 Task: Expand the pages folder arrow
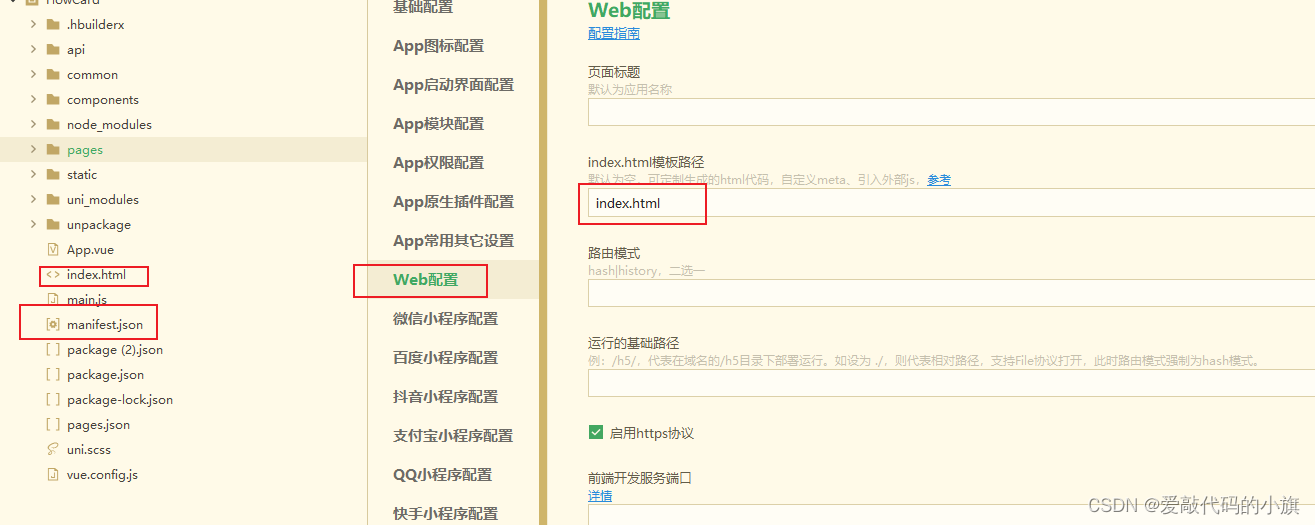tap(33, 149)
